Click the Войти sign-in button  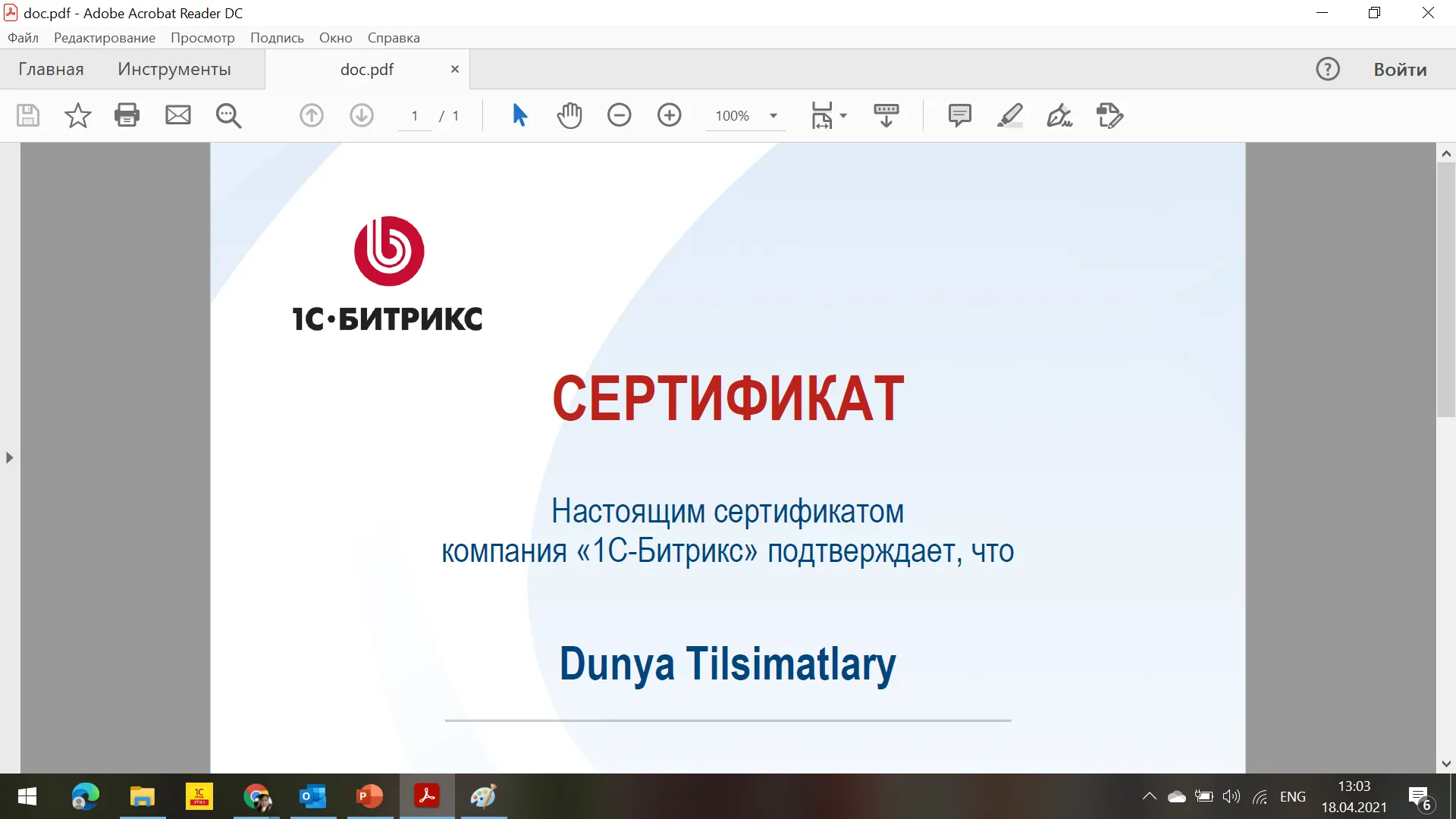tap(1400, 69)
